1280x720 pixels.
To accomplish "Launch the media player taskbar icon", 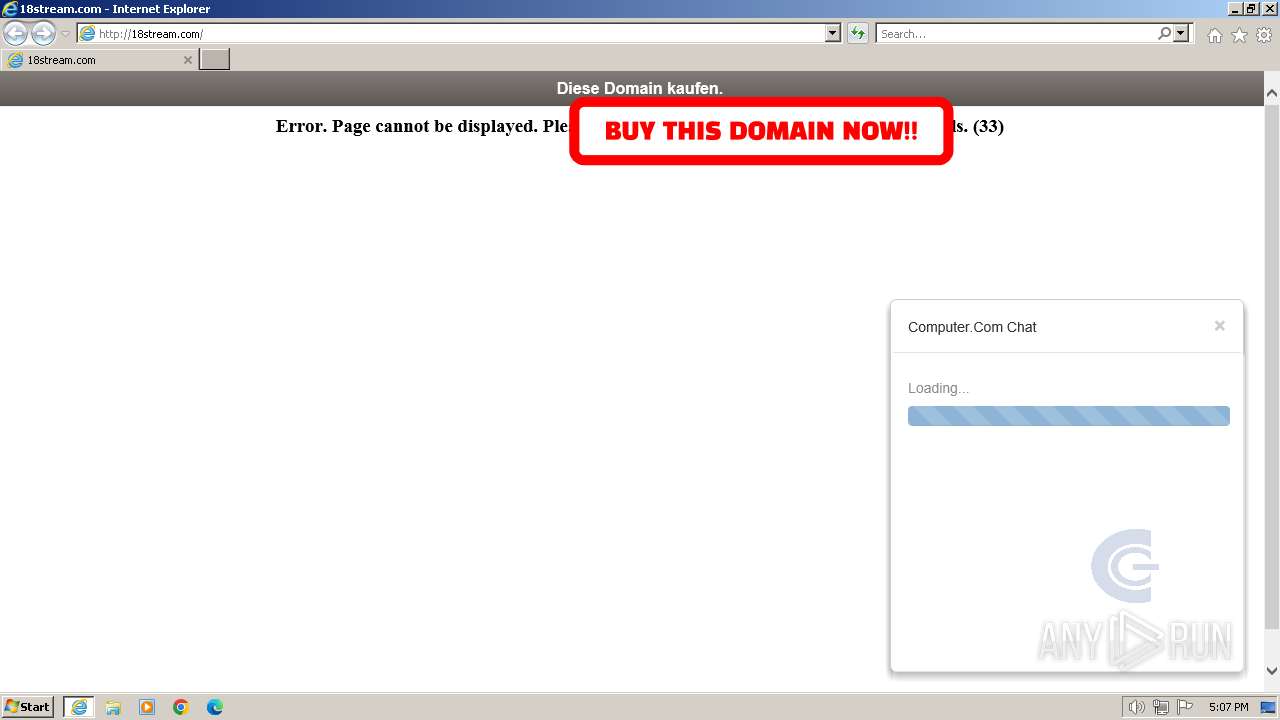I will pyautogui.click(x=147, y=707).
